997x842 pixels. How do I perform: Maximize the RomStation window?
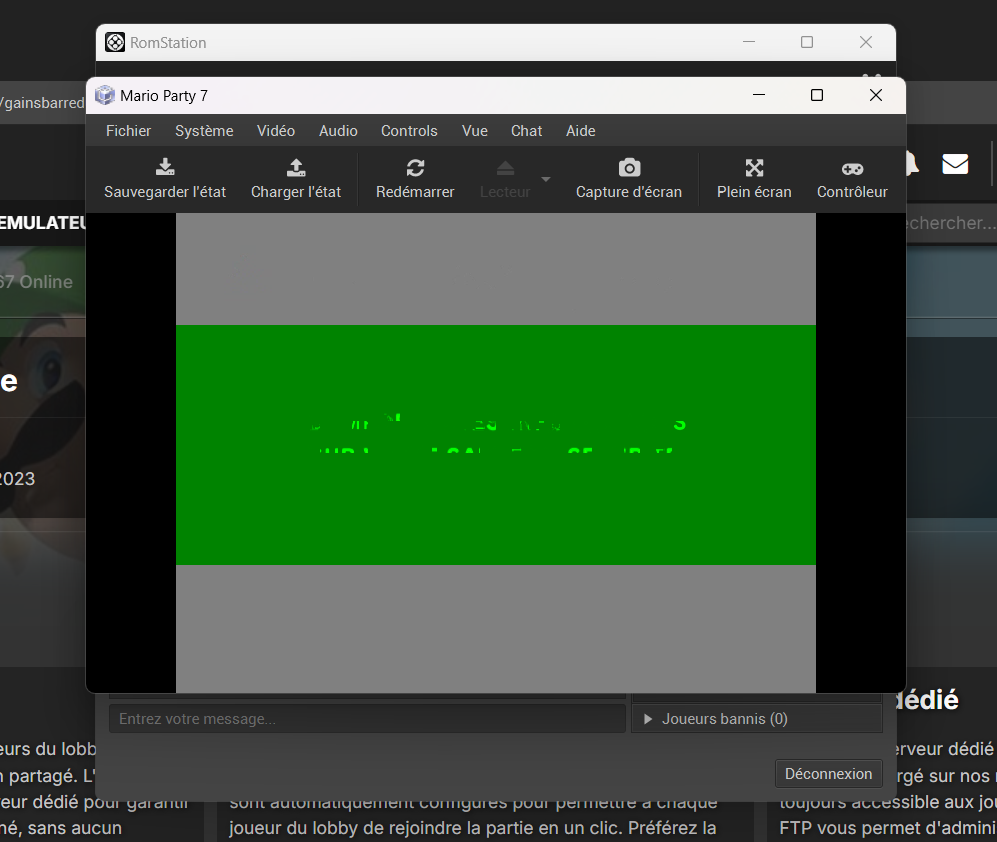[807, 42]
